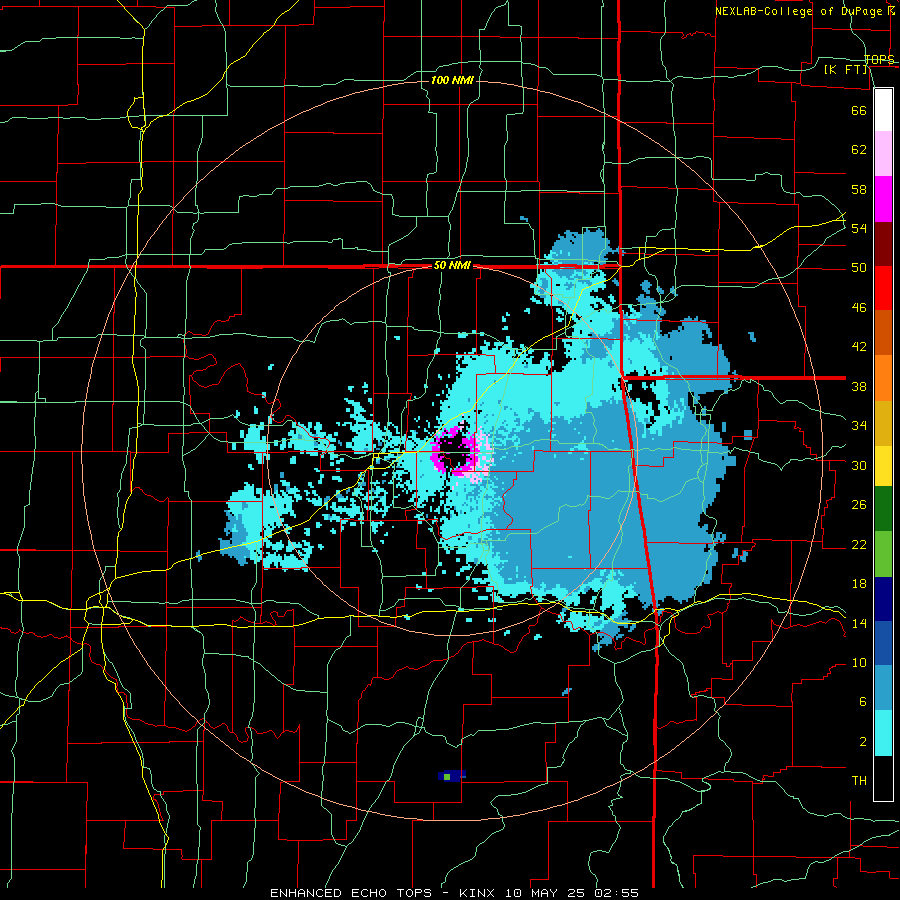
Task: Click the "KINX" station identifier in caption
Action: pyautogui.click(x=479, y=893)
